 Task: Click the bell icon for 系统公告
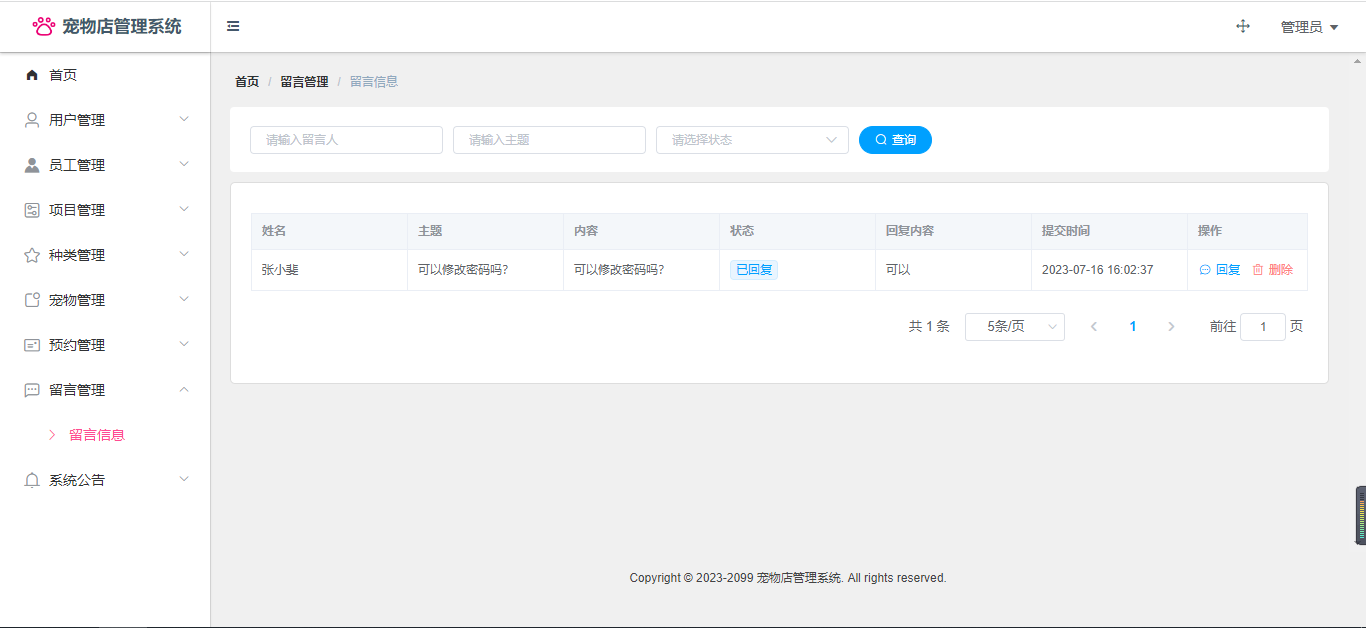pyautogui.click(x=32, y=480)
